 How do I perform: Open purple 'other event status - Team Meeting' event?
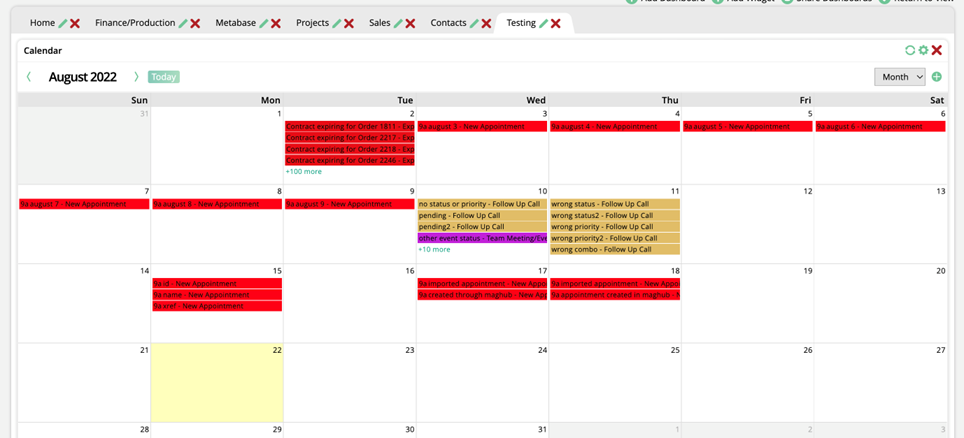(x=482, y=238)
